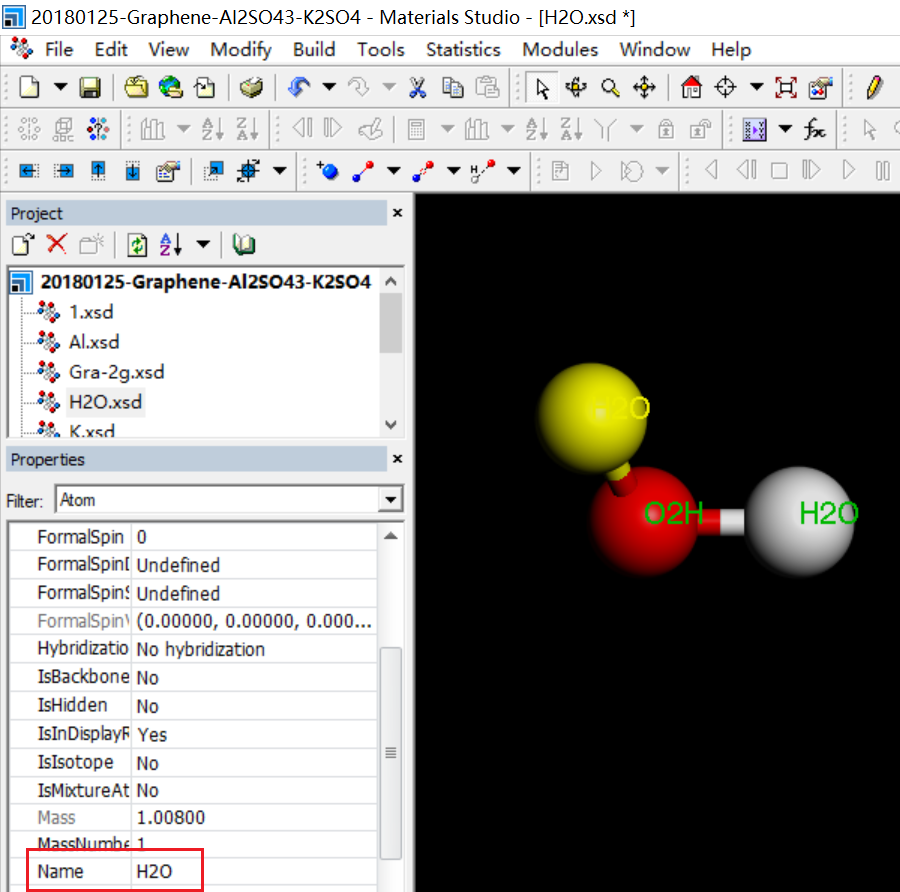Click the New document icon

click(x=30, y=87)
